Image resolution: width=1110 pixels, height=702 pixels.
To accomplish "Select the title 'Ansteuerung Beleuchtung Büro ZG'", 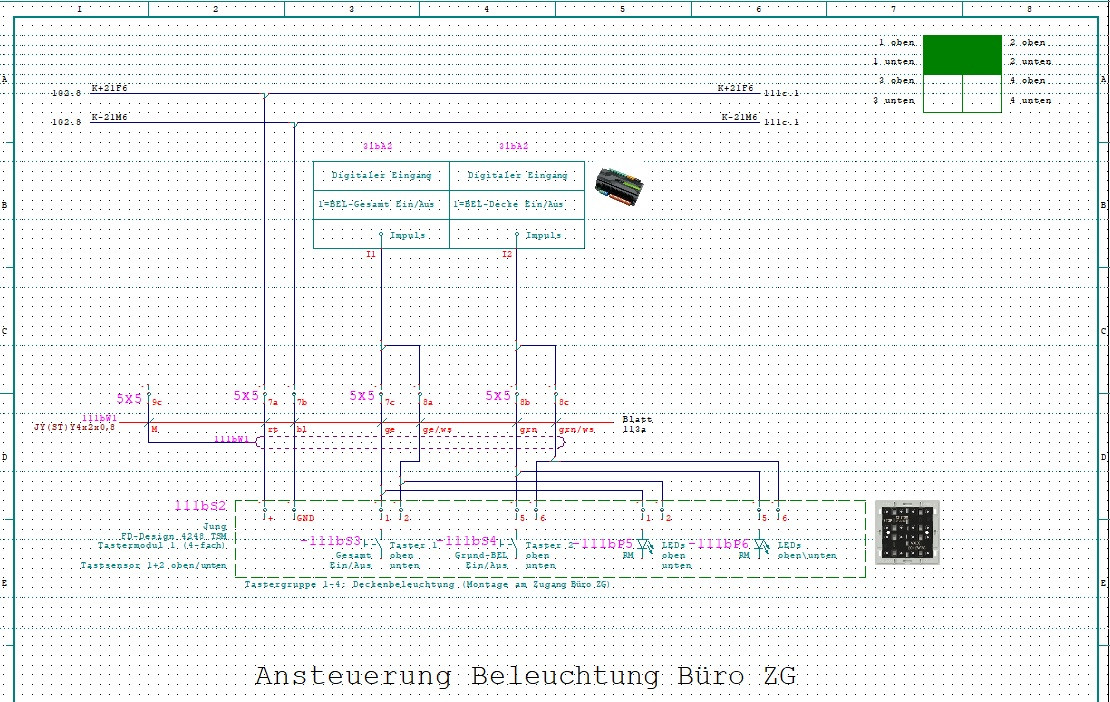I will coord(526,675).
